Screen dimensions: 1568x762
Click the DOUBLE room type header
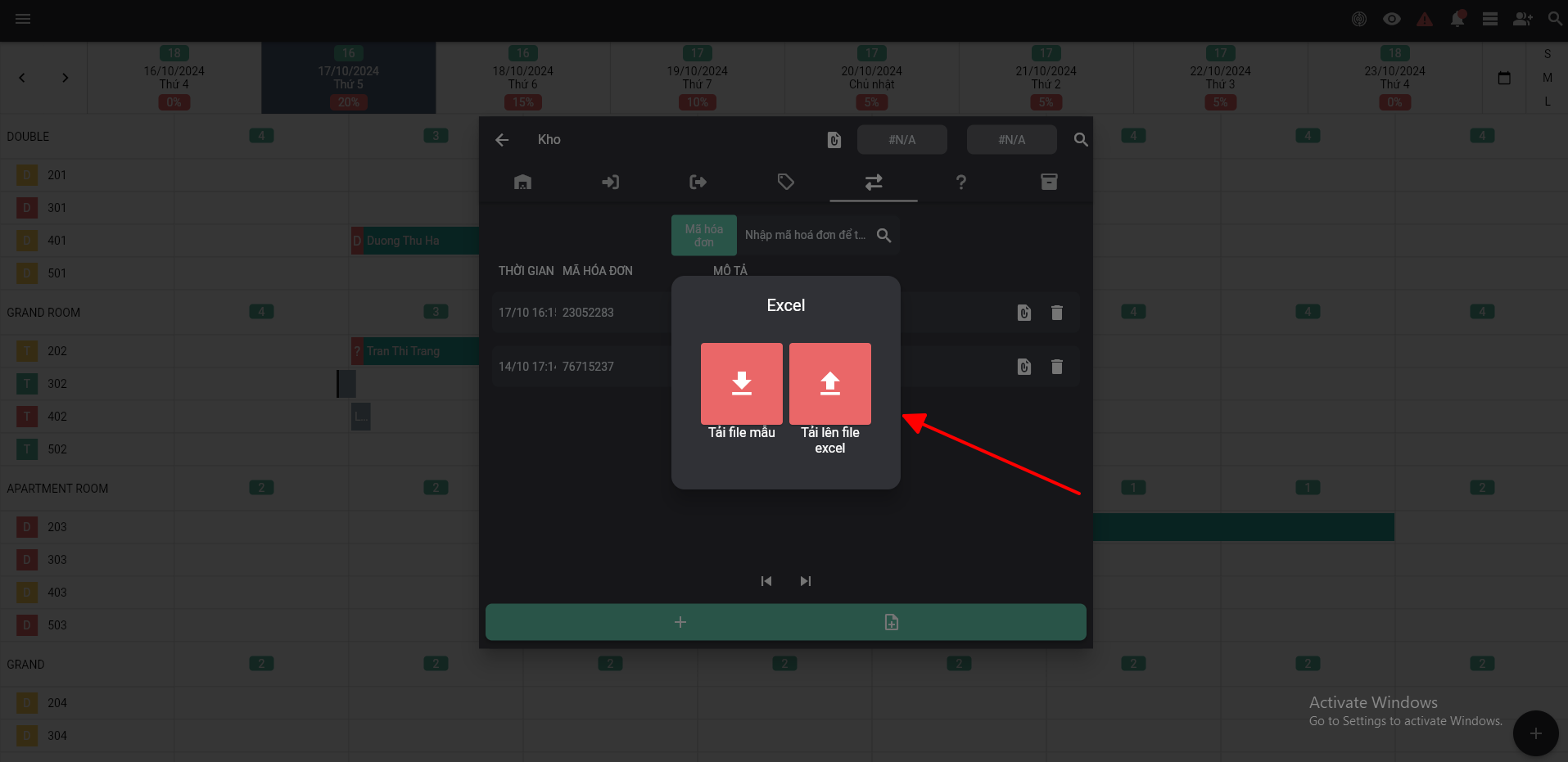[x=28, y=137]
